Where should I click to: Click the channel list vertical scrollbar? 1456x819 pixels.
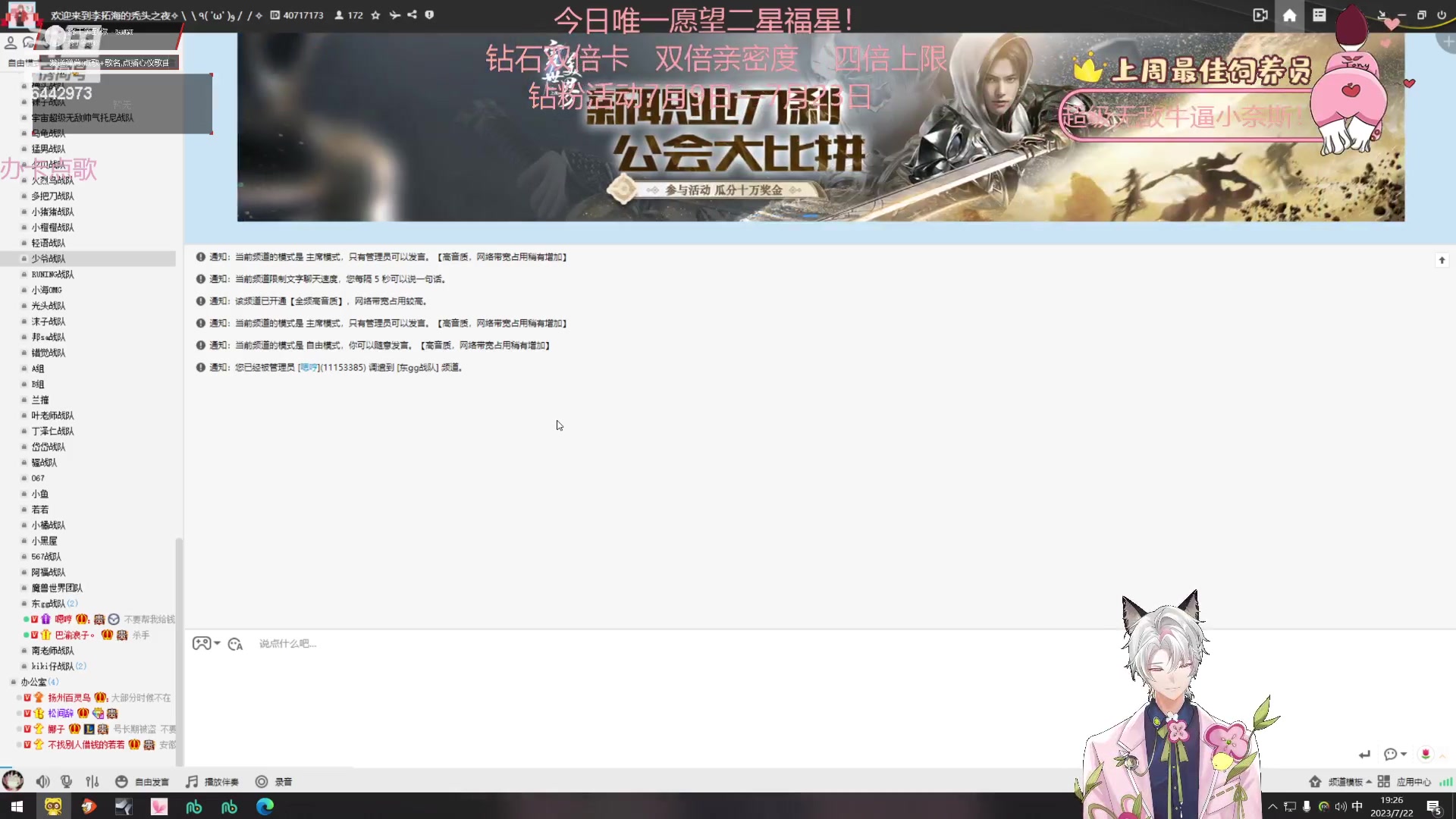click(179, 652)
